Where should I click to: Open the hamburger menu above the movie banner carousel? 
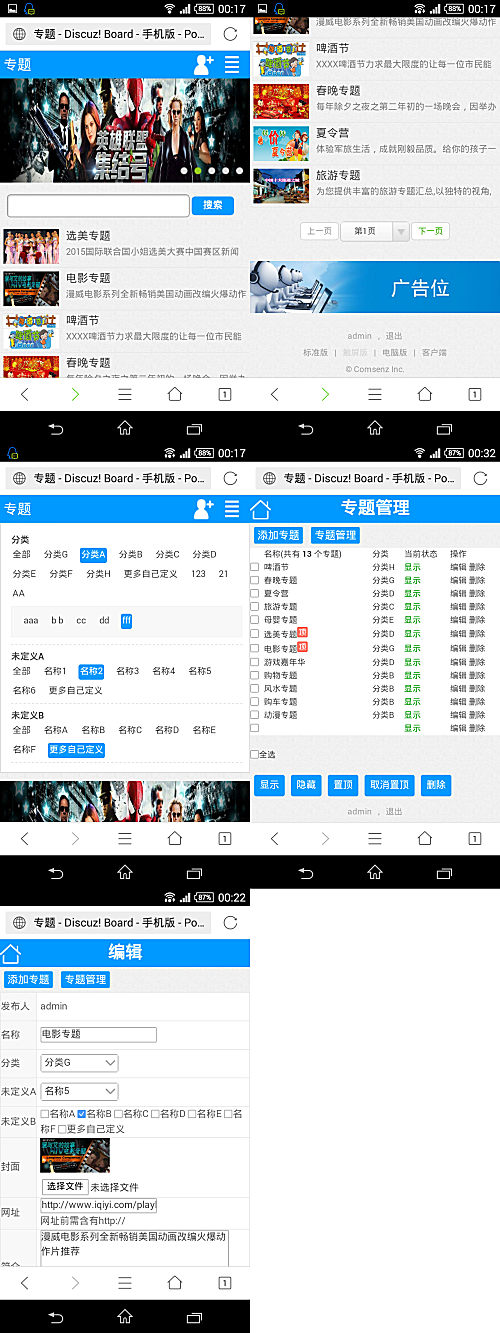coord(232,65)
